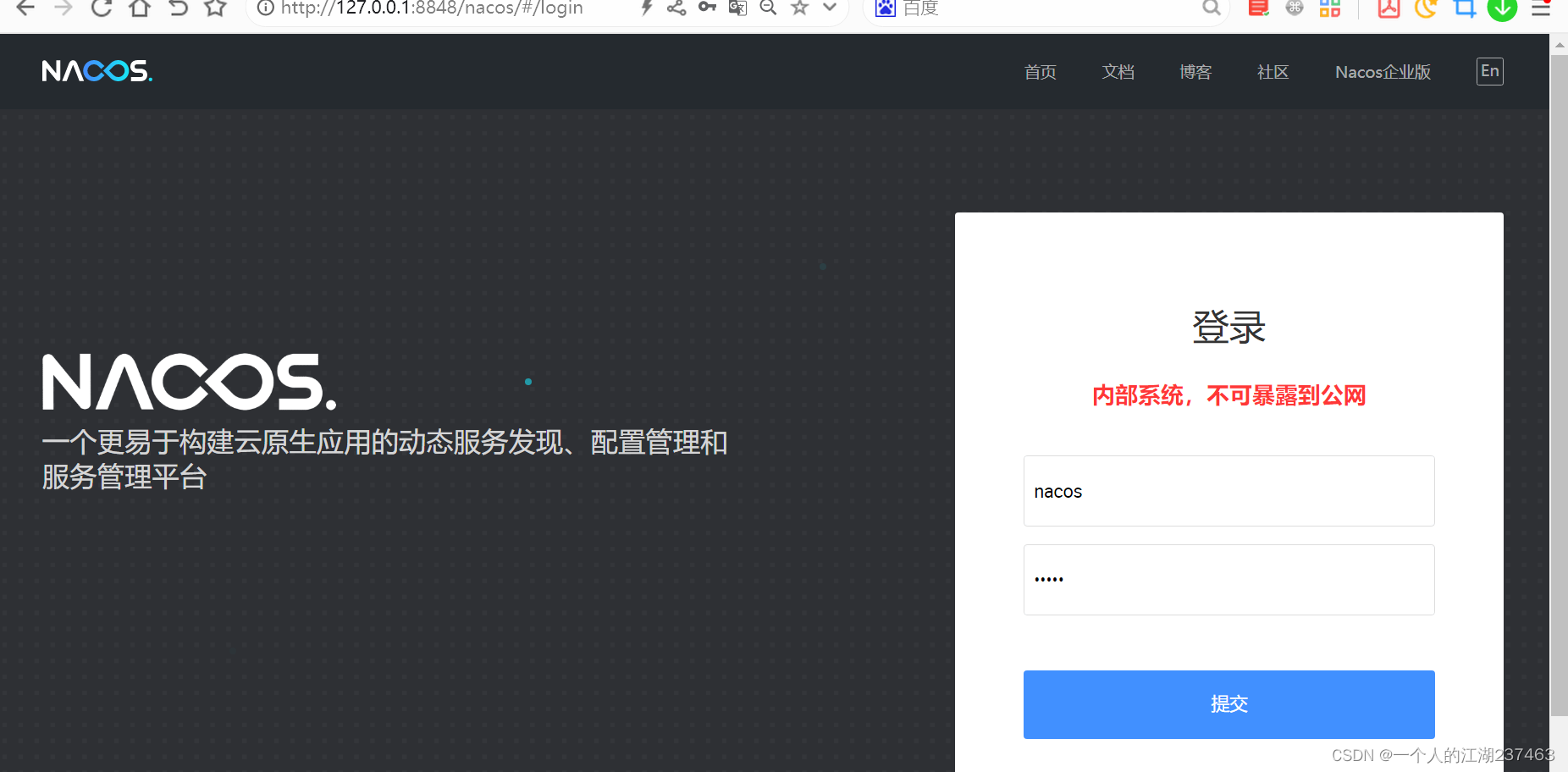1568x772 pixels.
Task: Click the site info icon before URL
Action: 266,8
